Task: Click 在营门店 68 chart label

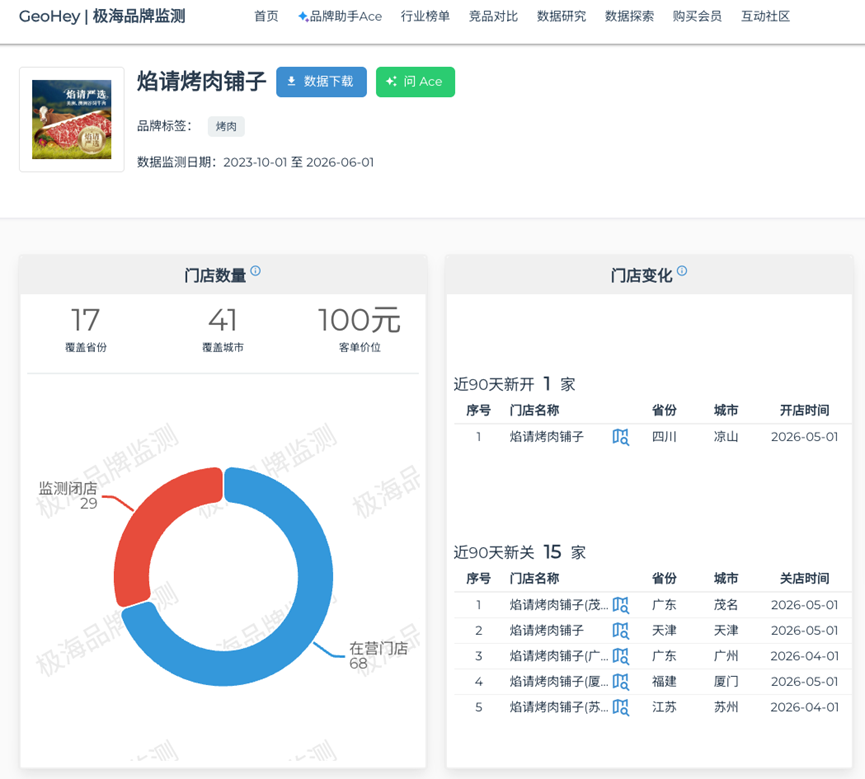Action: tap(378, 655)
